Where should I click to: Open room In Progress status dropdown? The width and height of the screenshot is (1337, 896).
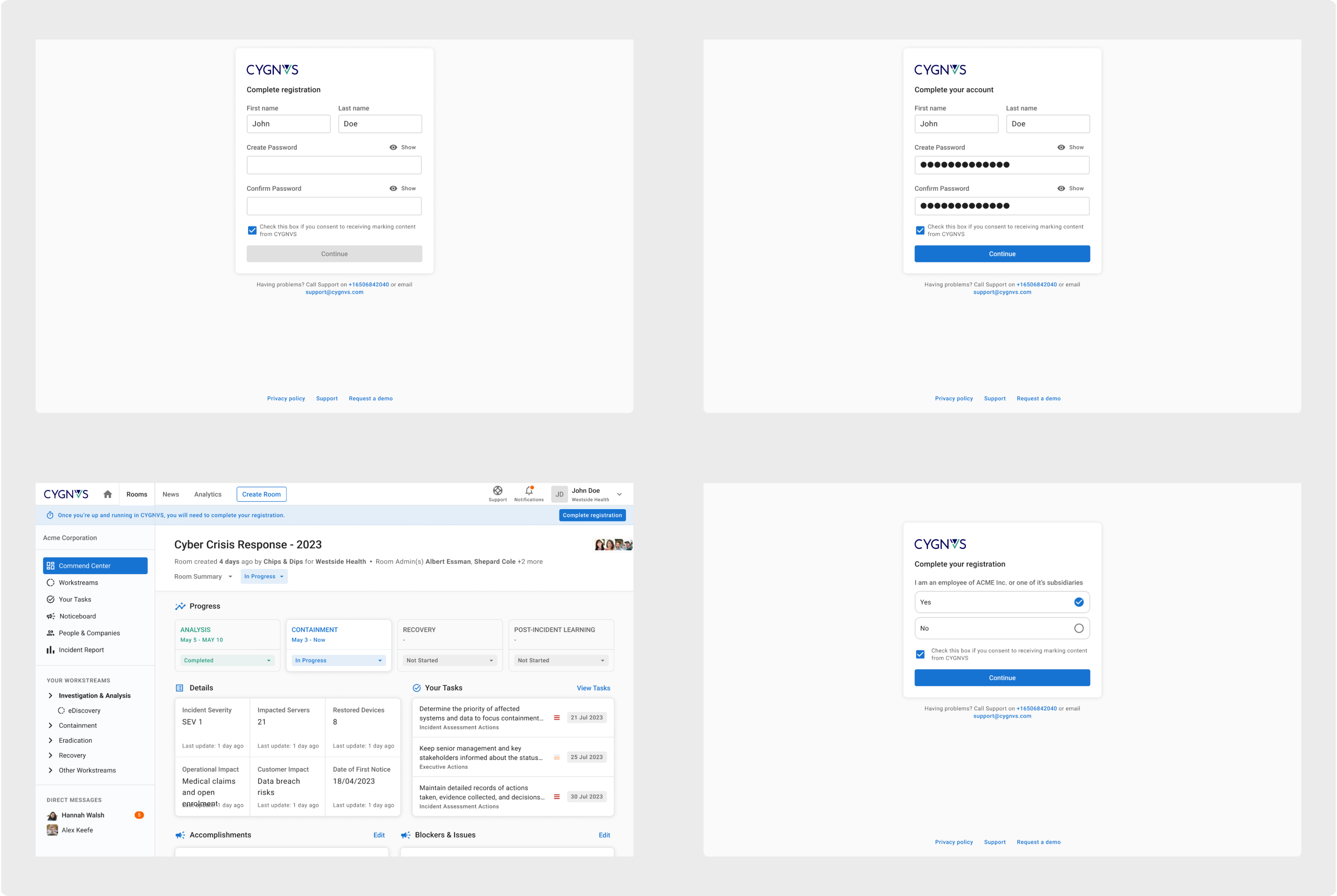[x=264, y=577]
